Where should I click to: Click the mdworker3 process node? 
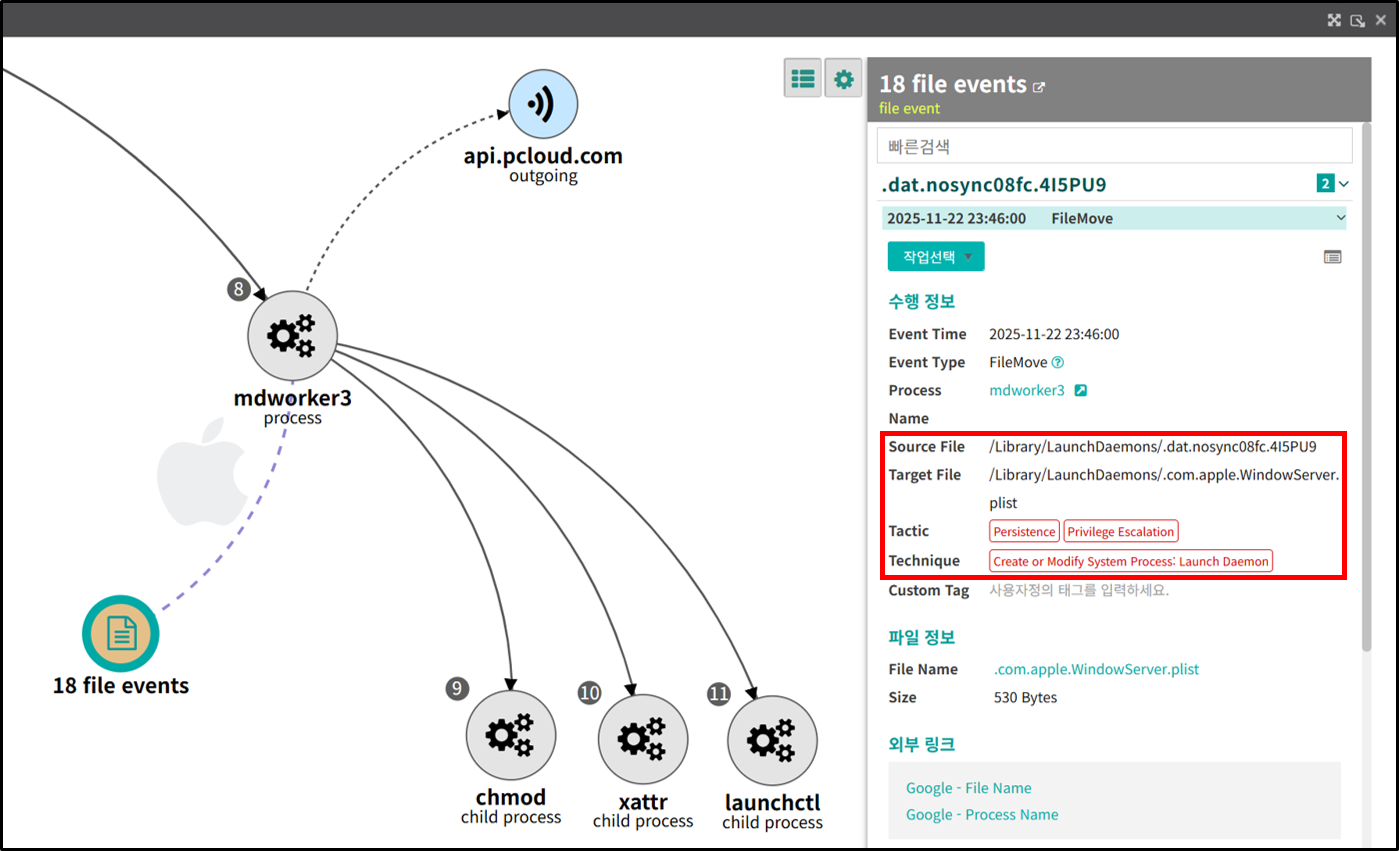292,336
